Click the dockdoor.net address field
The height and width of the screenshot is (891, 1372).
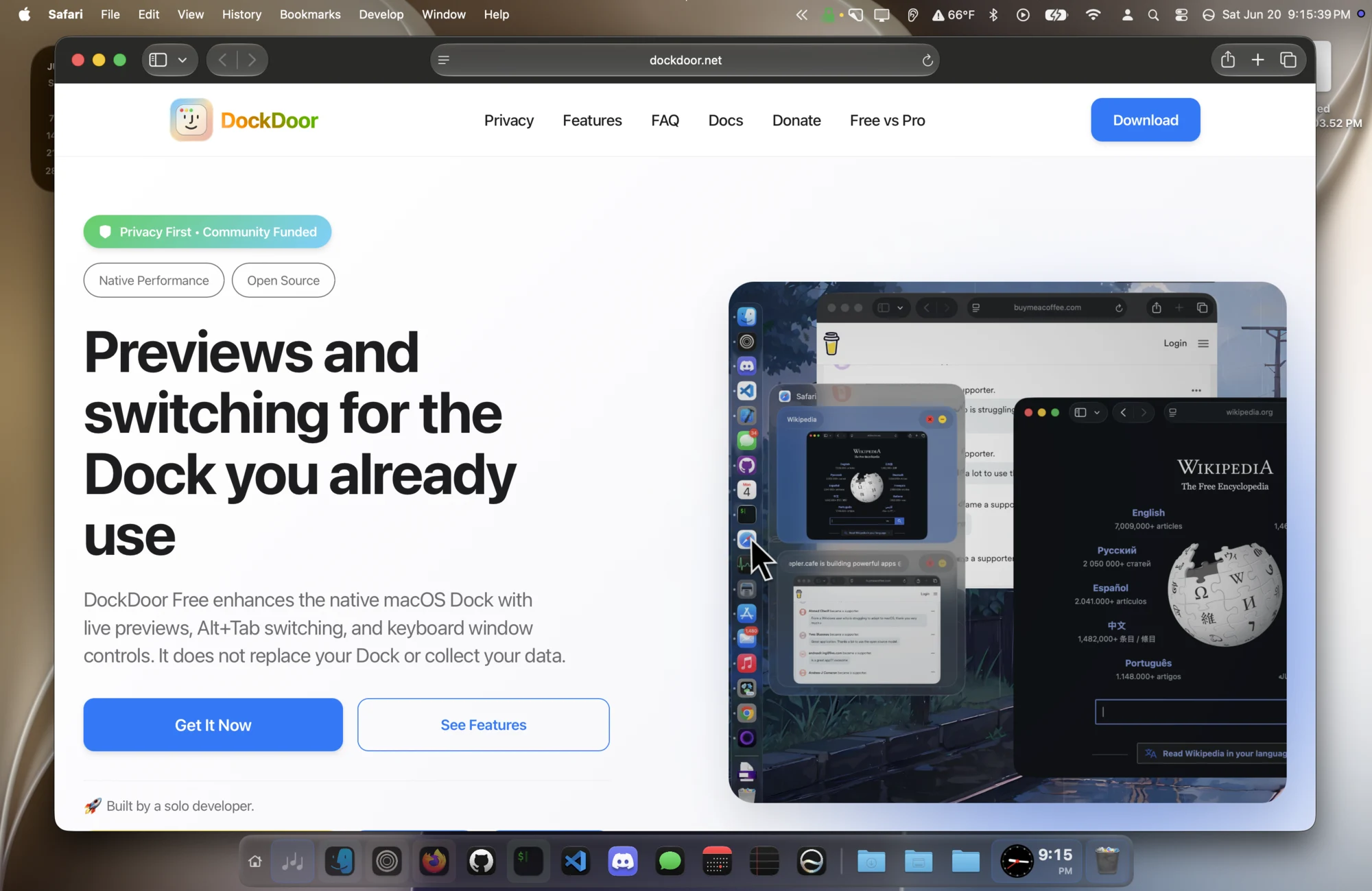click(685, 60)
